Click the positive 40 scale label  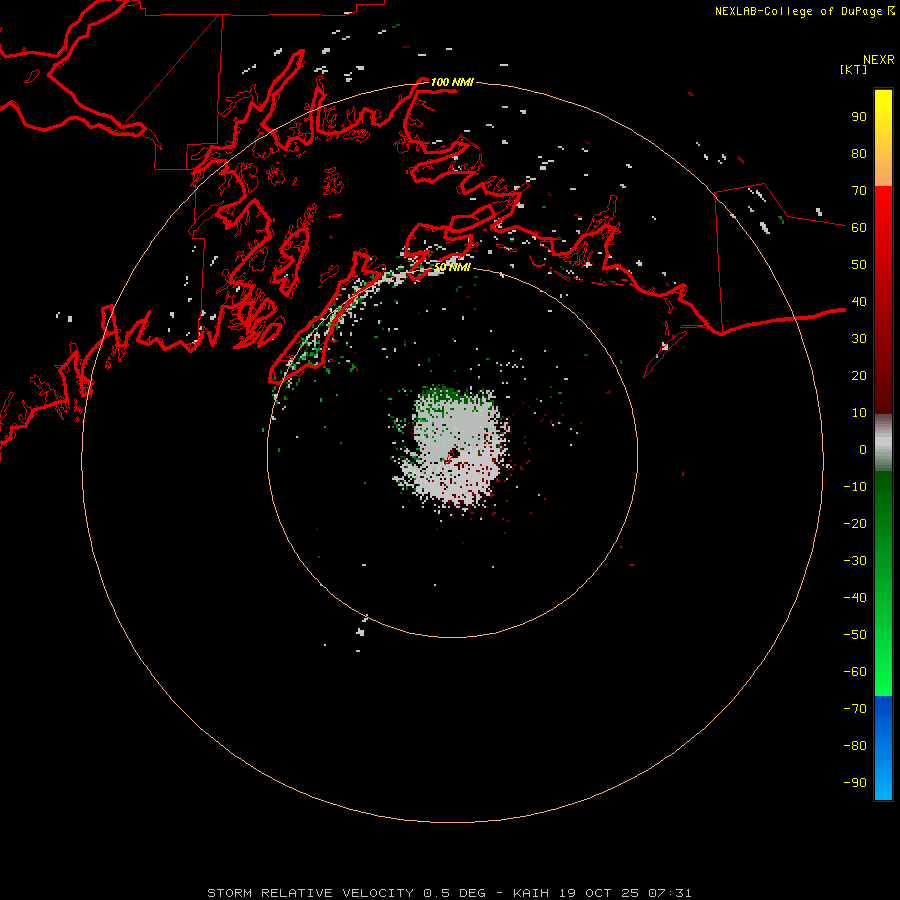coord(859,301)
